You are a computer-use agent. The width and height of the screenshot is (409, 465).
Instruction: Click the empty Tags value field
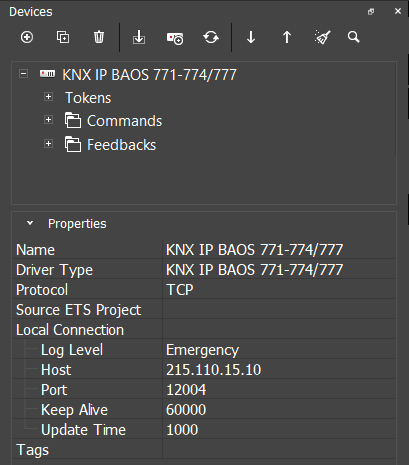click(279, 450)
